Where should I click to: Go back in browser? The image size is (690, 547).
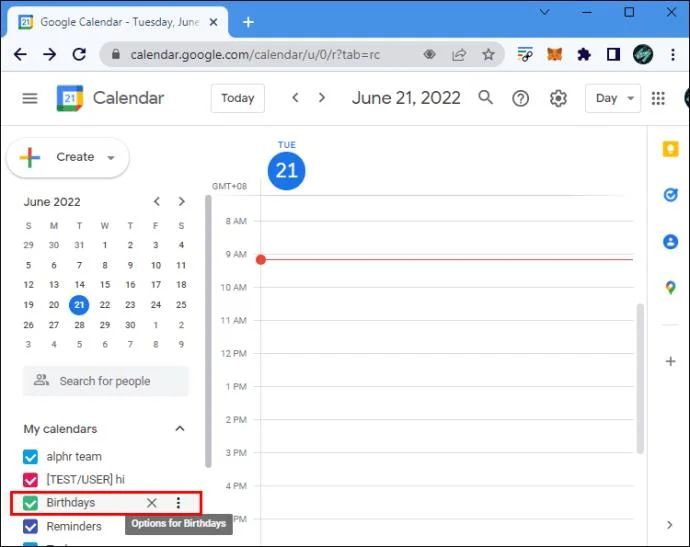[20, 55]
